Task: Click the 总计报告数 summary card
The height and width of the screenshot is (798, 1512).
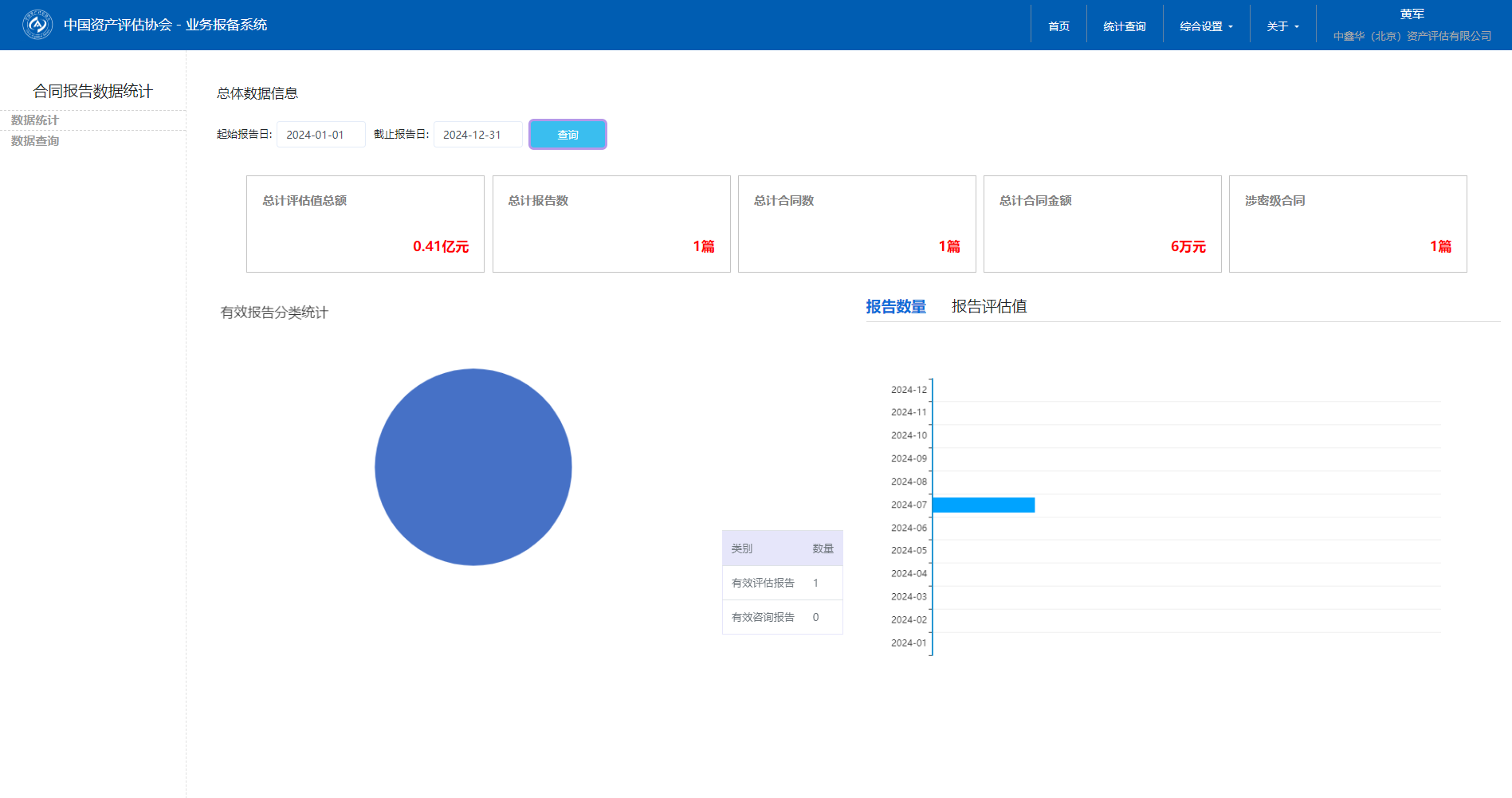Action: click(x=611, y=224)
